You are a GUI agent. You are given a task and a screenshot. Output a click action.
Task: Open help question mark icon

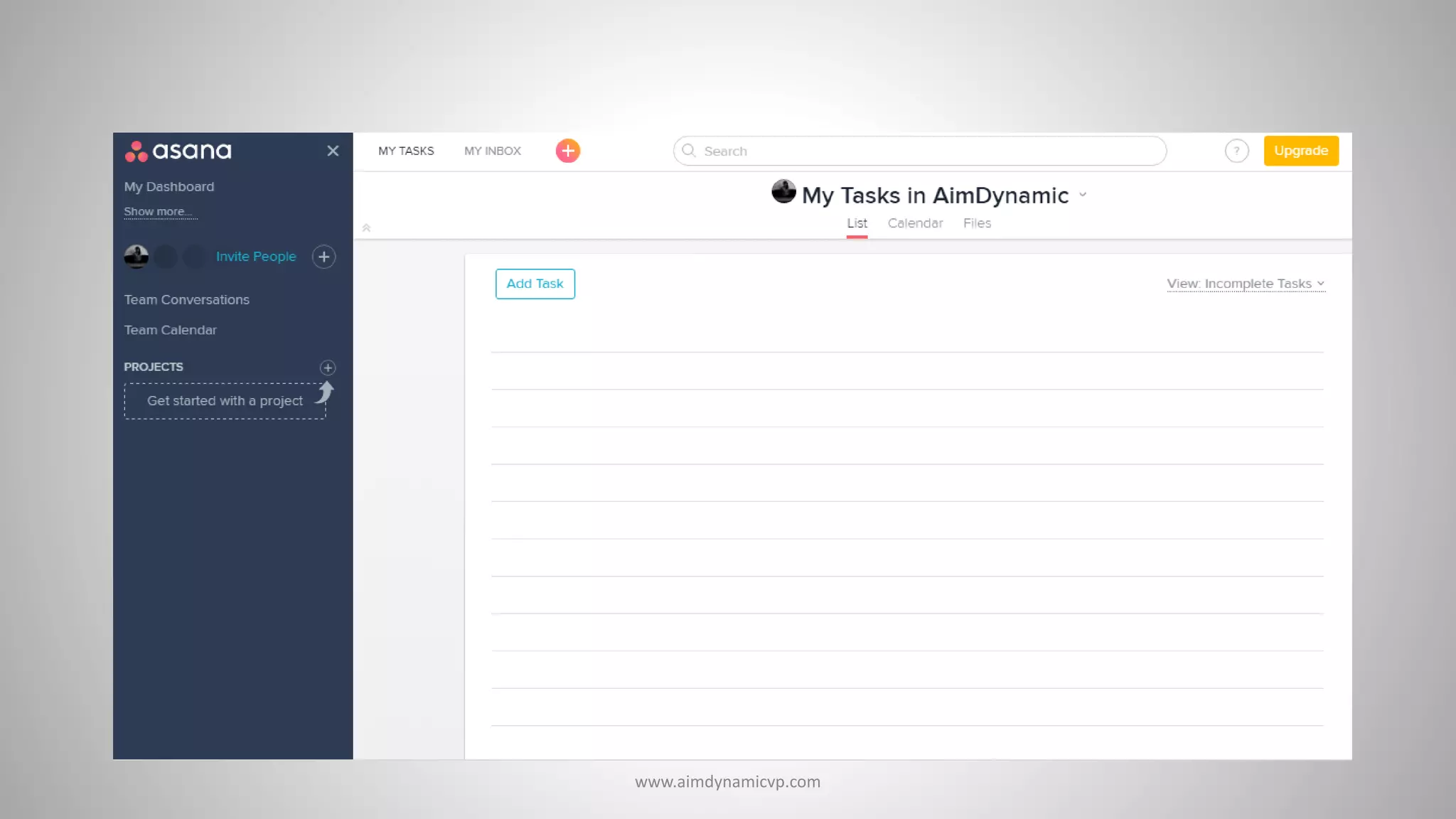point(1236,151)
